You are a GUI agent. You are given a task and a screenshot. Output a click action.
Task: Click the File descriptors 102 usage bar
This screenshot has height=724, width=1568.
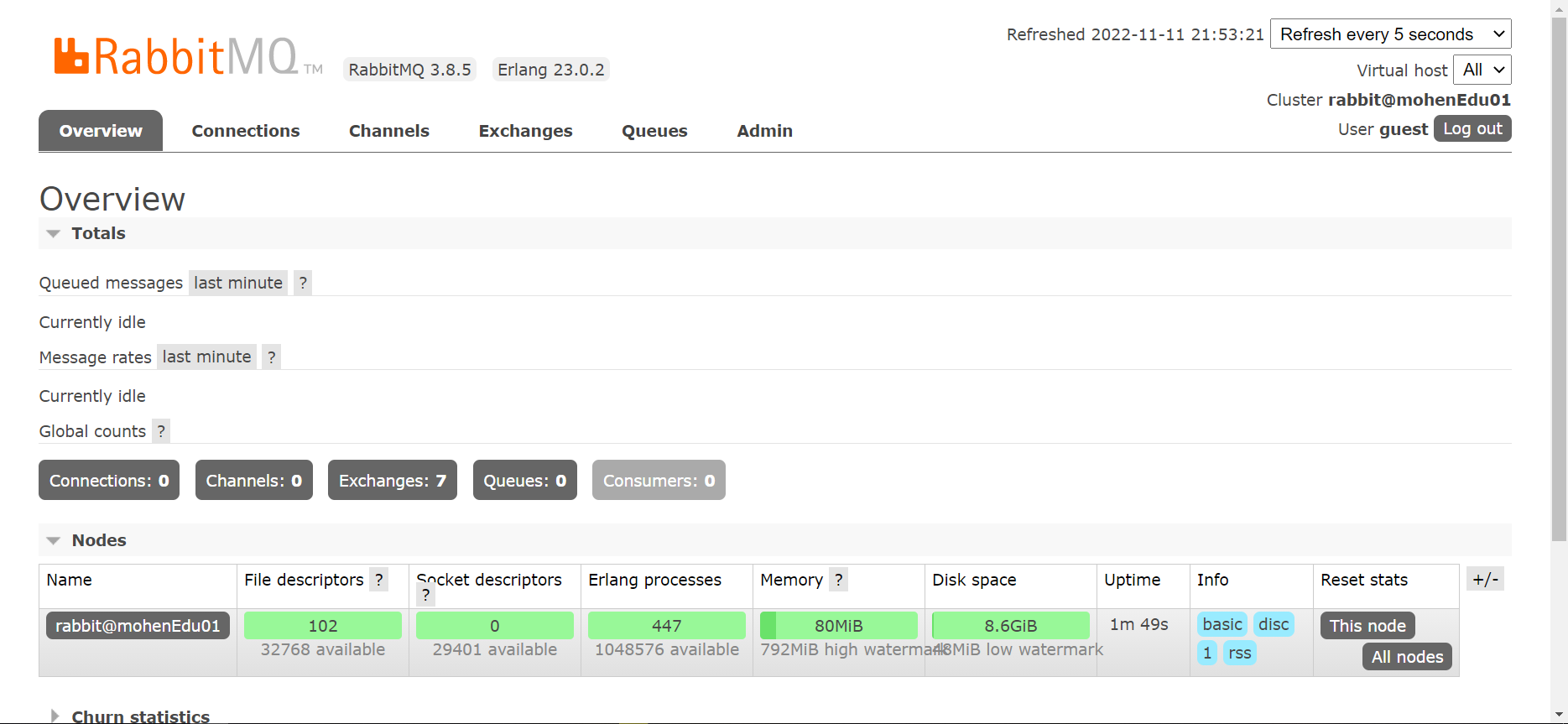[x=323, y=626]
